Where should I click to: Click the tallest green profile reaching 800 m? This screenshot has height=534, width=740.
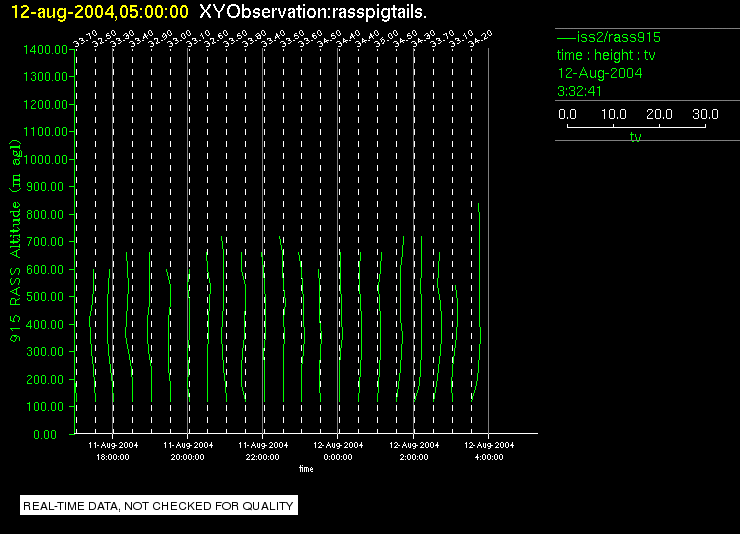click(478, 302)
